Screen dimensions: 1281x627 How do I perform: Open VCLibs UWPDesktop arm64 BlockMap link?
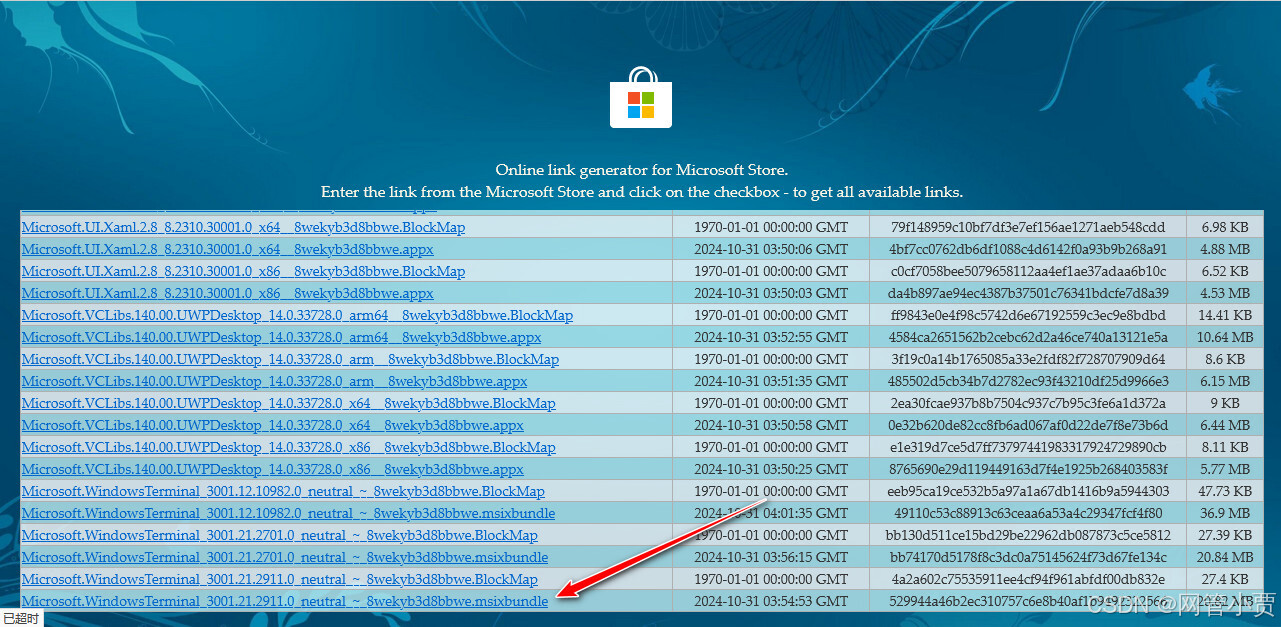click(297, 315)
